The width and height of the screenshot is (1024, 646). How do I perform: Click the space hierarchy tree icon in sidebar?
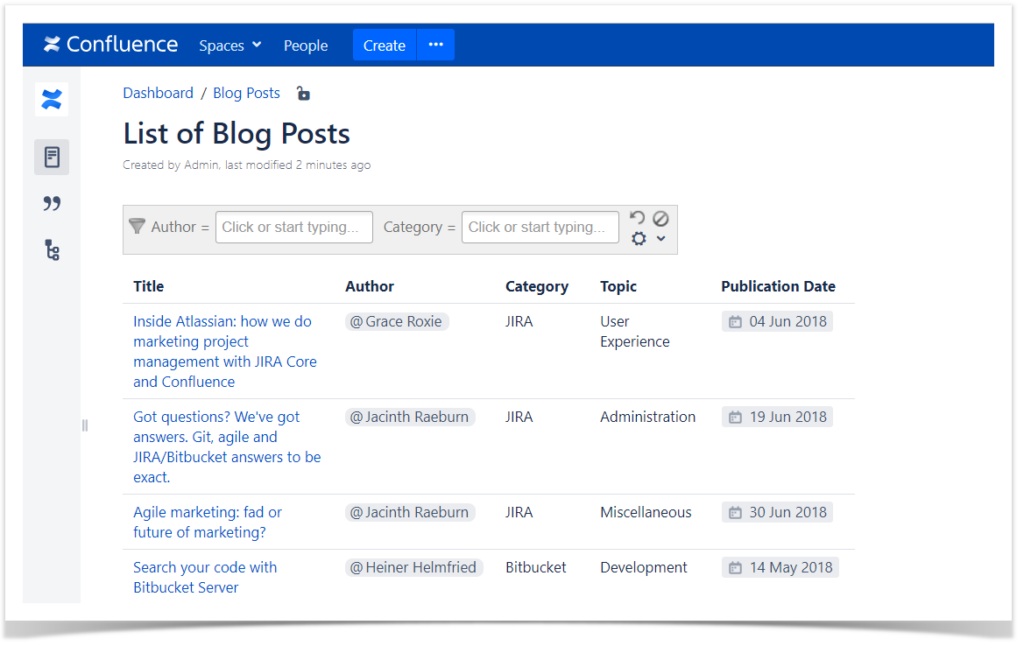click(x=51, y=250)
